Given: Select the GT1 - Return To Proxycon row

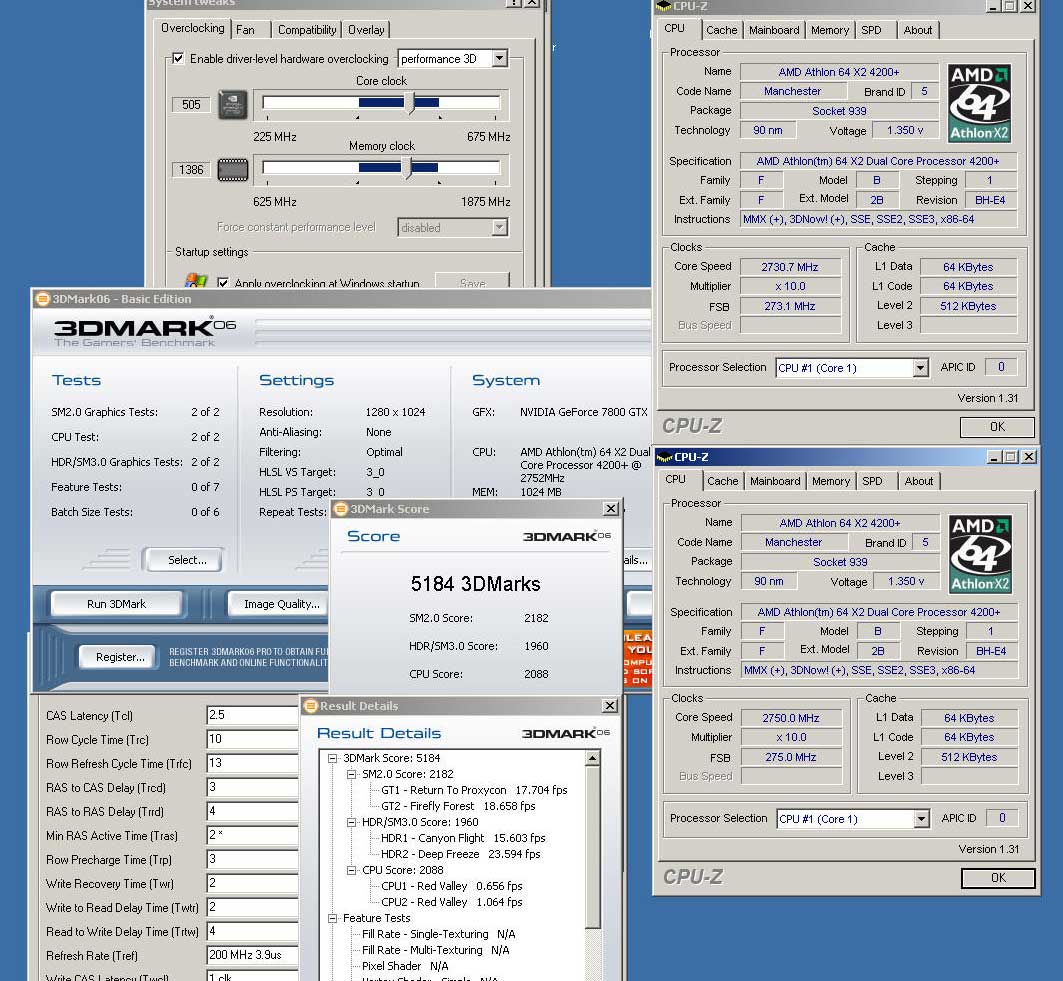Looking at the screenshot, I should tap(474, 790).
